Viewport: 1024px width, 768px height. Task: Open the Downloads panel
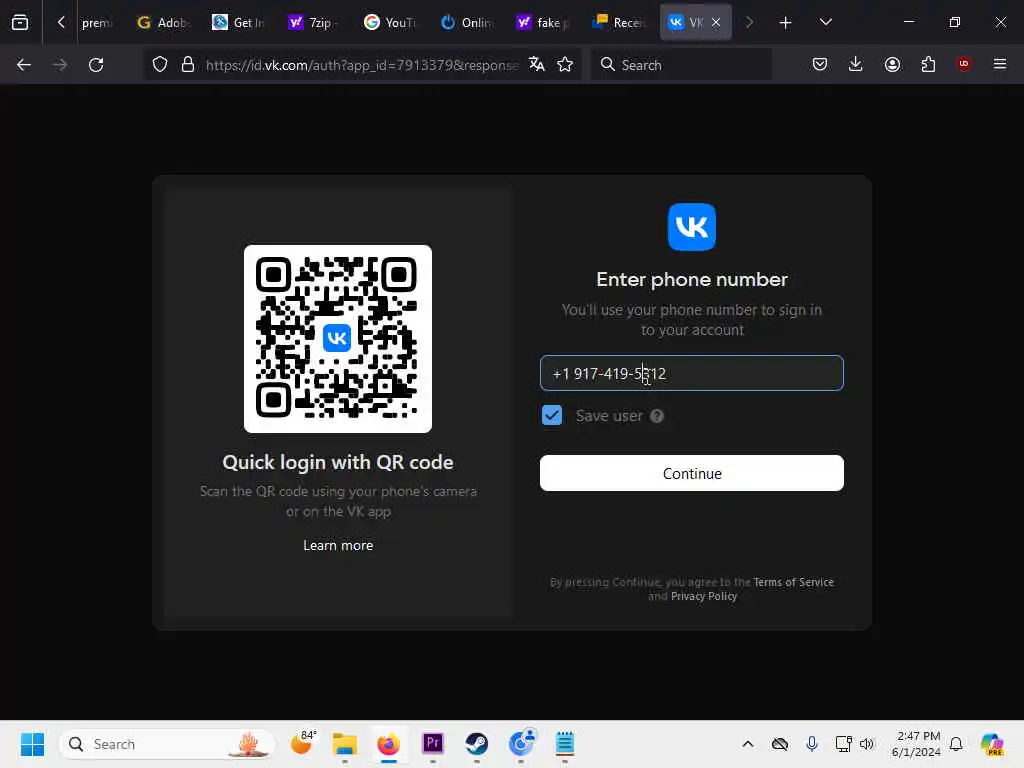tap(856, 64)
